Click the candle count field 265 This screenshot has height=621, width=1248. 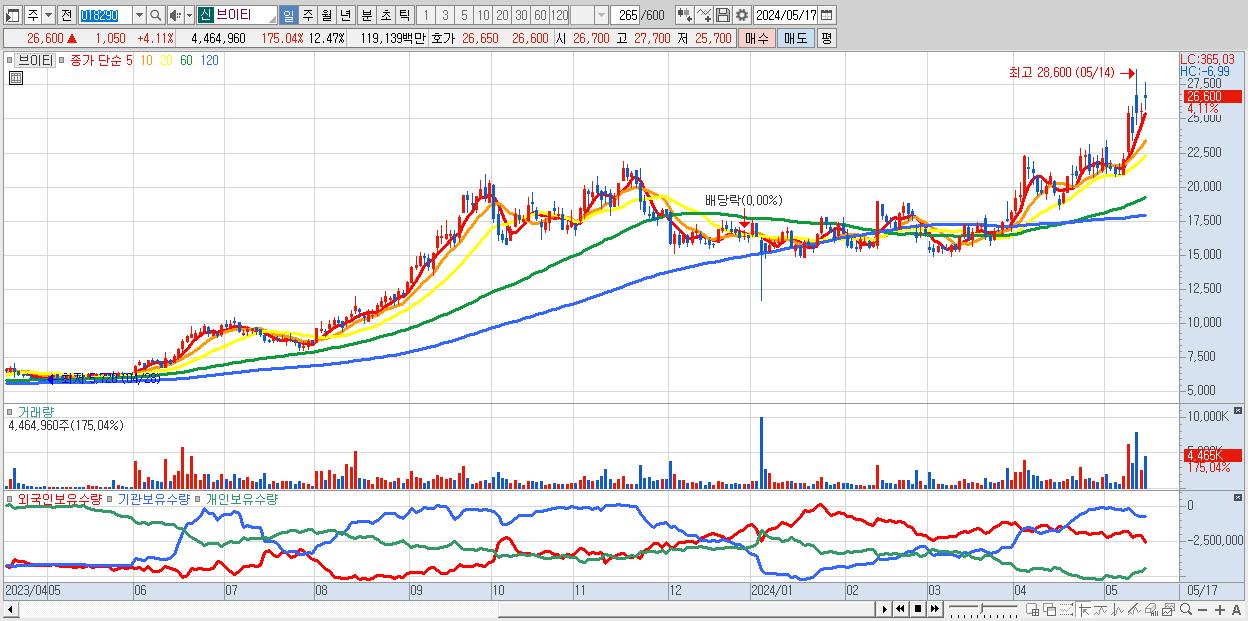[625, 15]
